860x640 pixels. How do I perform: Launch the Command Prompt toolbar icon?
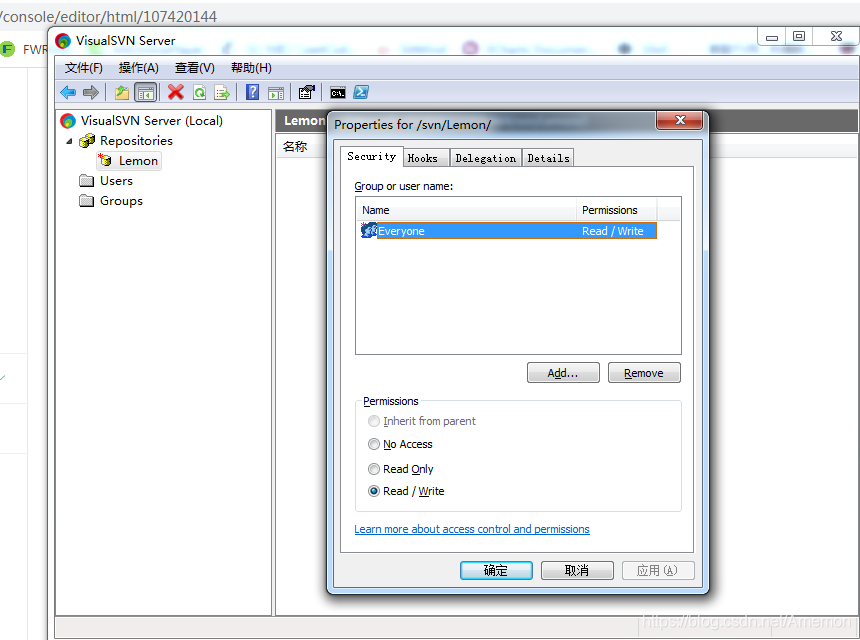point(338,93)
